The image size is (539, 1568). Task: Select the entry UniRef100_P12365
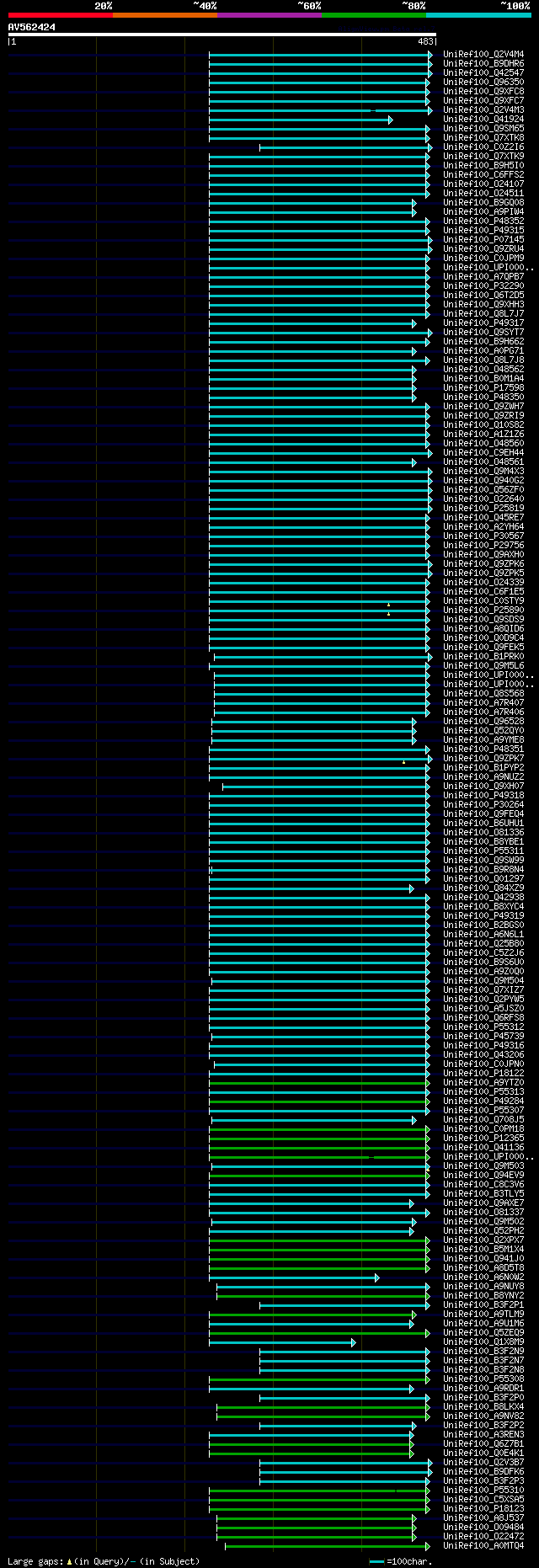483,1139
